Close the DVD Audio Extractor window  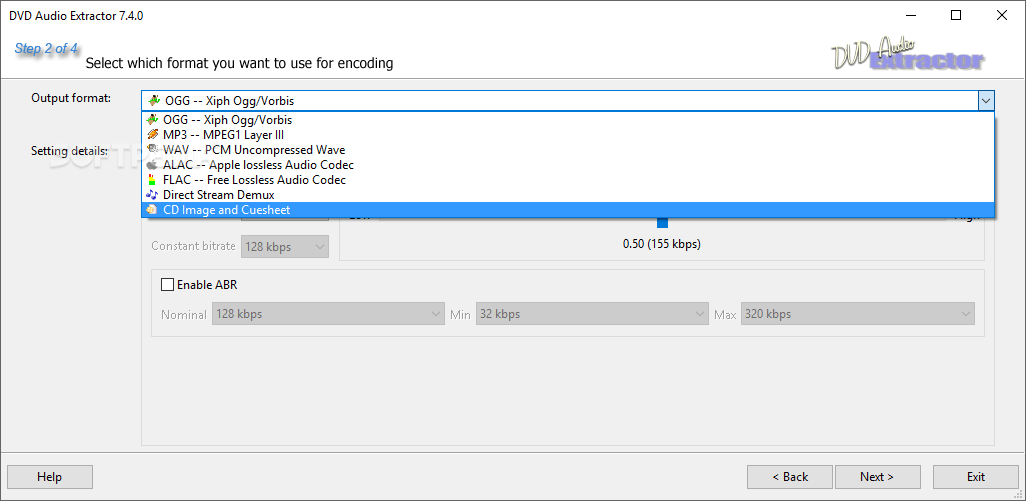click(1002, 16)
